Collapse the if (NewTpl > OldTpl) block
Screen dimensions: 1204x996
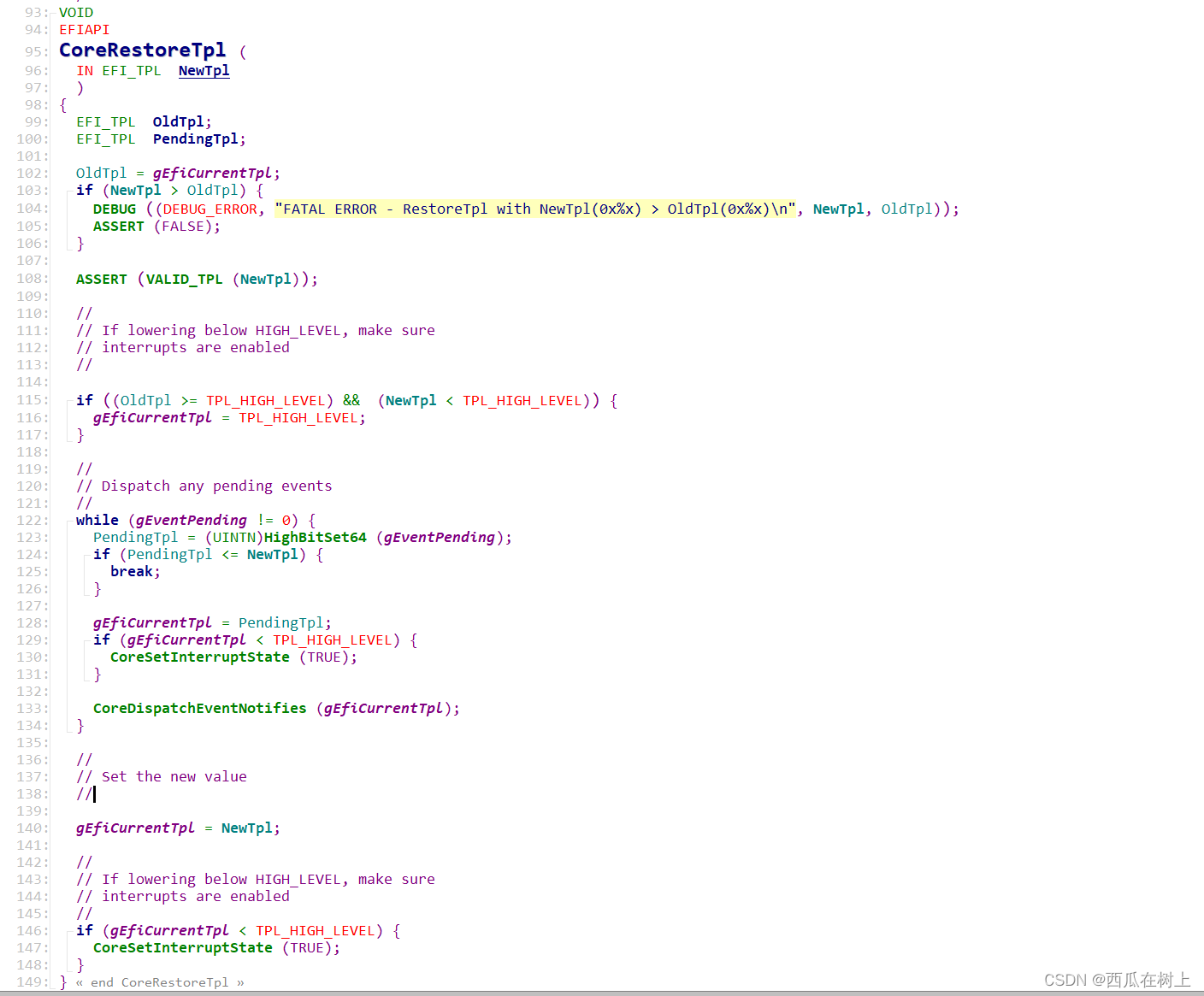pos(67,190)
